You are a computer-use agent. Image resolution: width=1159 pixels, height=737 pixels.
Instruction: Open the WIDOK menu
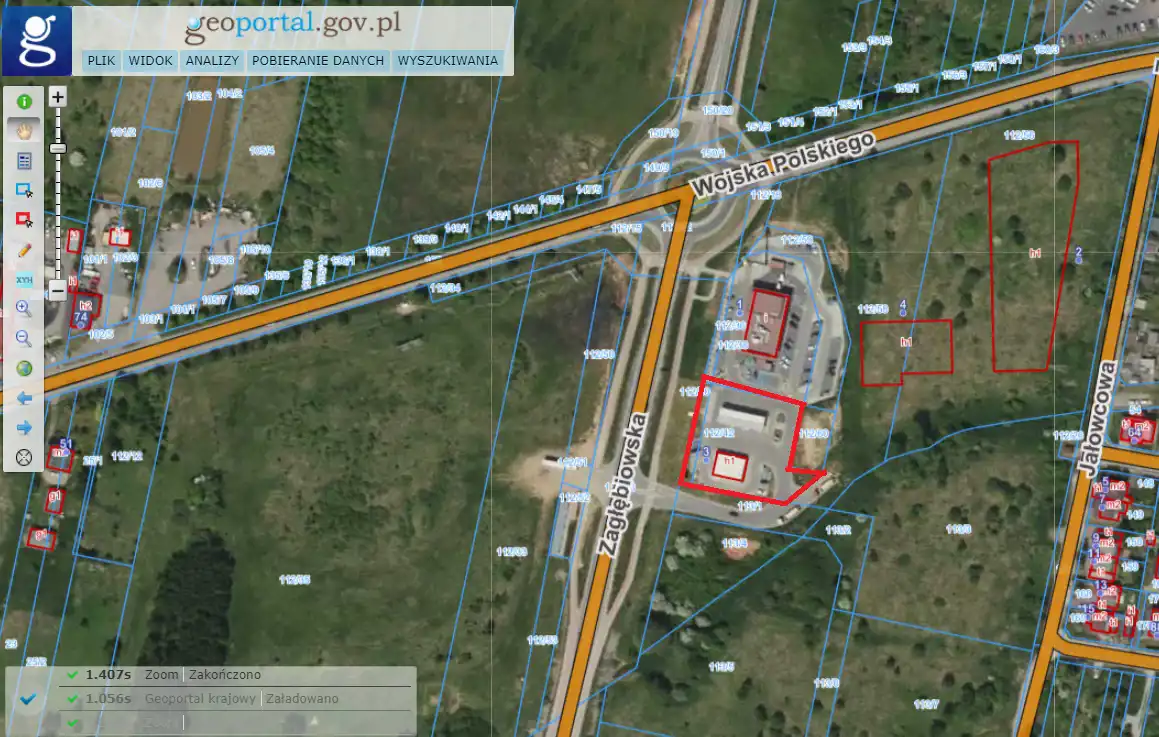(151, 61)
